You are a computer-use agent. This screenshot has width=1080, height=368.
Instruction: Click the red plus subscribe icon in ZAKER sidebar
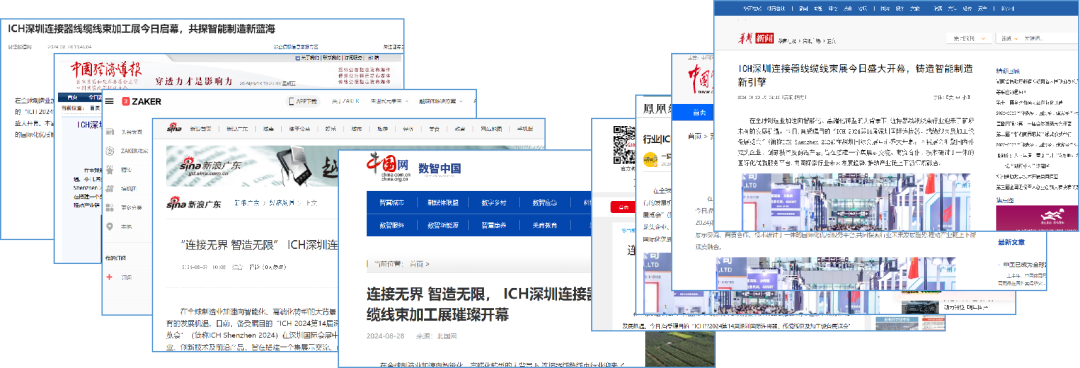[x=110, y=277]
